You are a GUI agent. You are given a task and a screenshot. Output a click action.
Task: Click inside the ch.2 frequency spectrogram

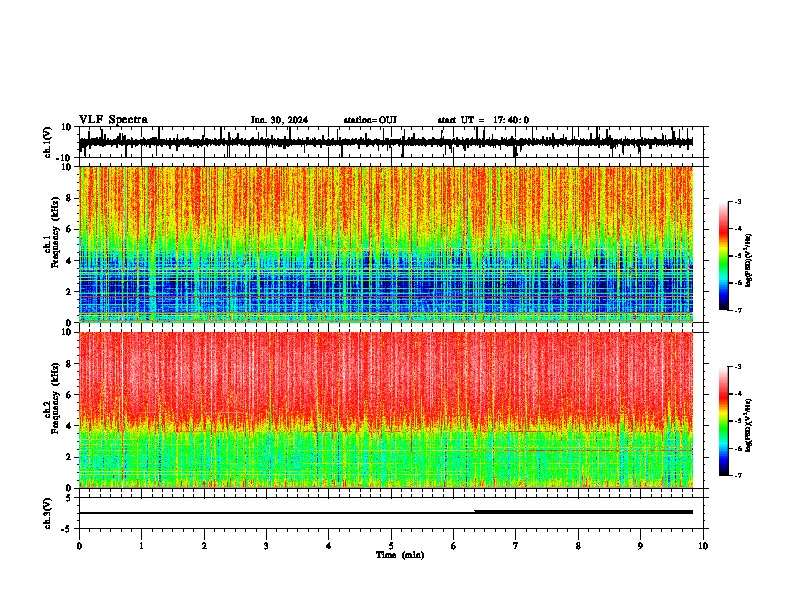[386, 410]
